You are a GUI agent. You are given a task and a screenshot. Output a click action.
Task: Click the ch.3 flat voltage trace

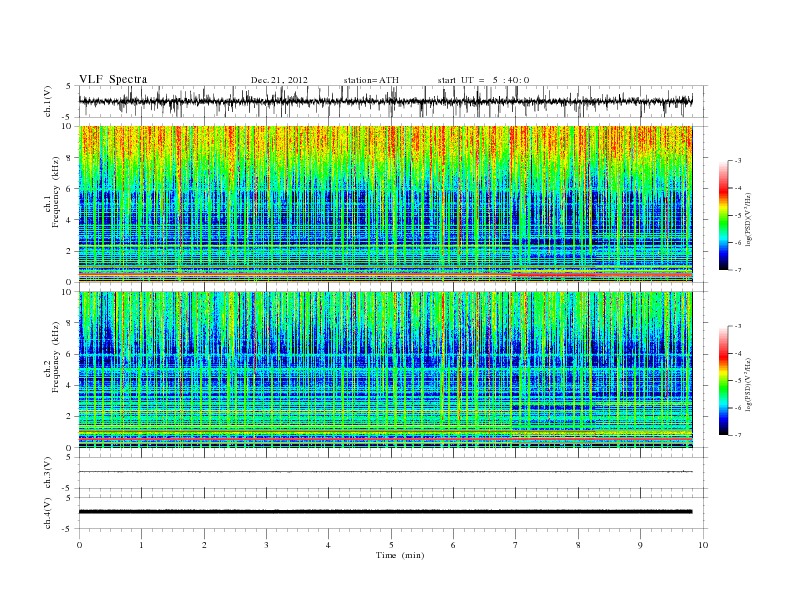385,472
